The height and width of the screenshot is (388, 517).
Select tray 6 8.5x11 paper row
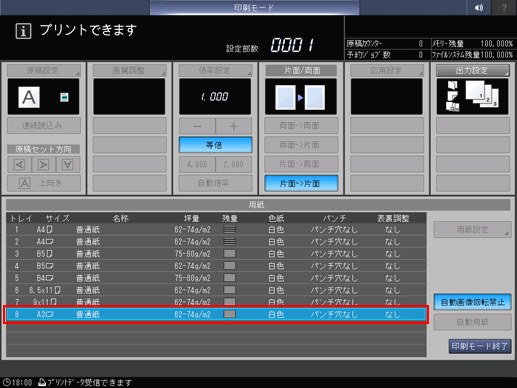tap(216, 290)
